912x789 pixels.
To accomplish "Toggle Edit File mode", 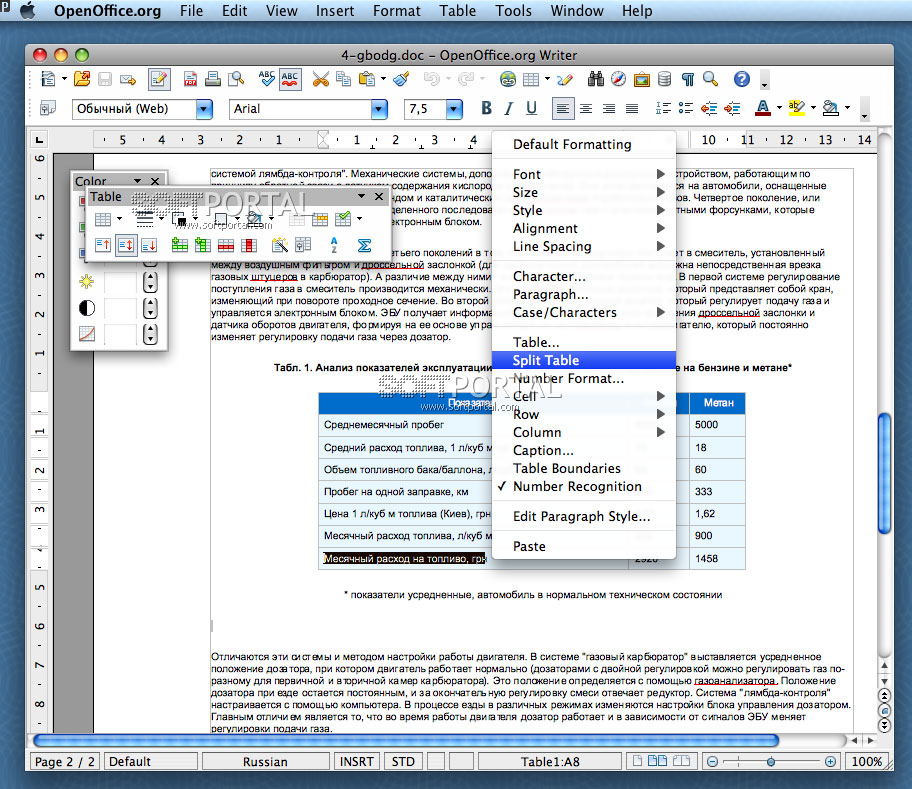I will click(x=159, y=79).
